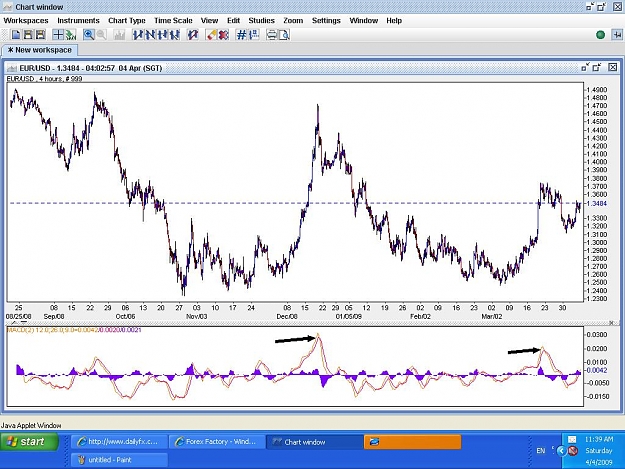Click the Print icon
This screenshot has height=469, width=625.
tap(271, 35)
